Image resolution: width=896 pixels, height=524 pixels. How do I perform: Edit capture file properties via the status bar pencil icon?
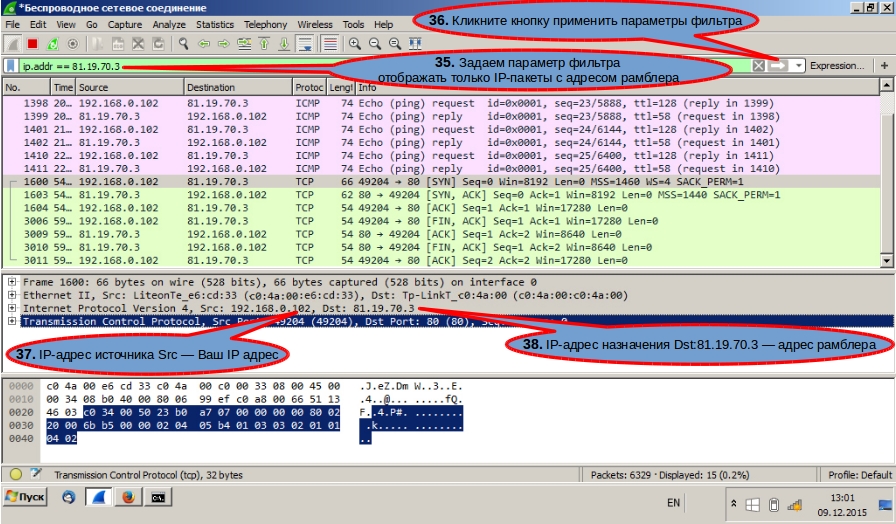pyautogui.click(x=35, y=473)
